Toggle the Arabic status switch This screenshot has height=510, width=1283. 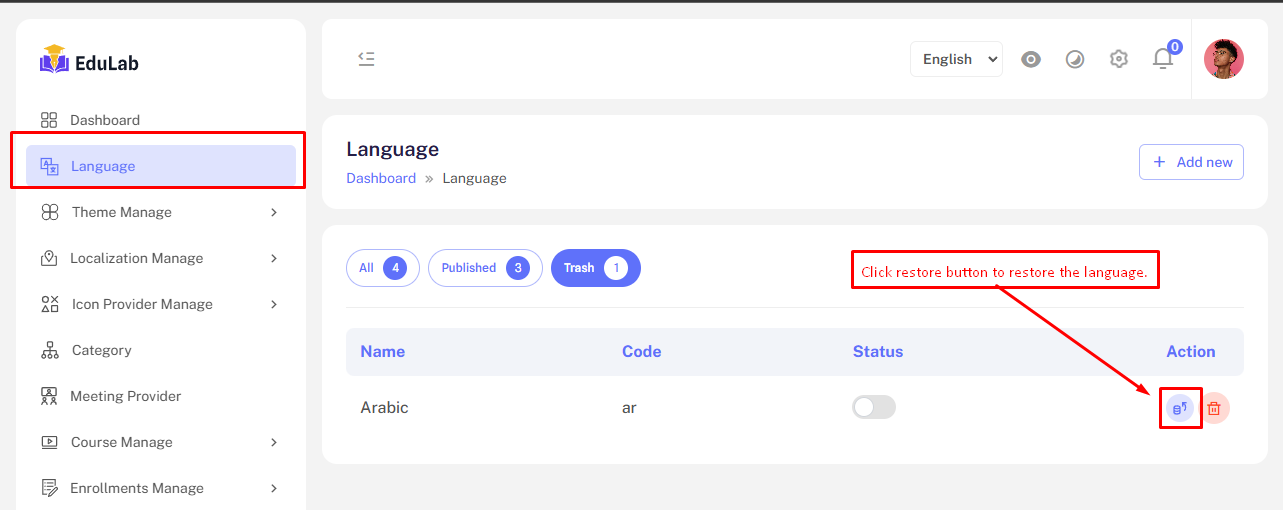click(x=874, y=407)
